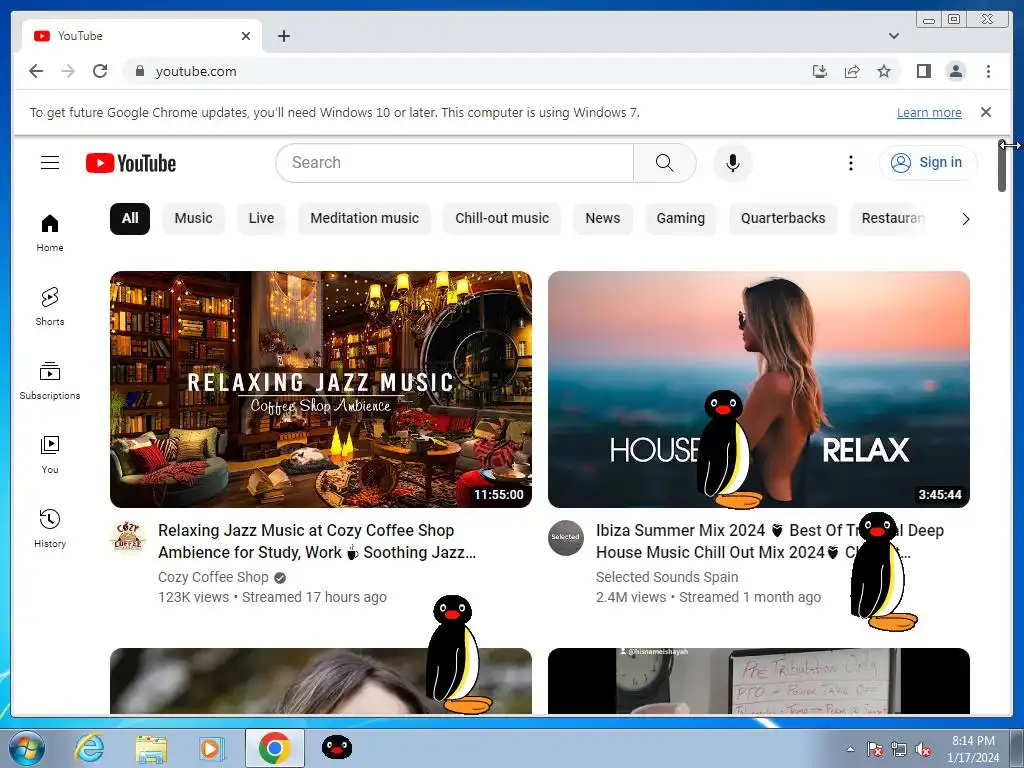Open Cozy Coffee Shop channel name
The height and width of the screenshot is (768, 1024).
coord(214,577)
